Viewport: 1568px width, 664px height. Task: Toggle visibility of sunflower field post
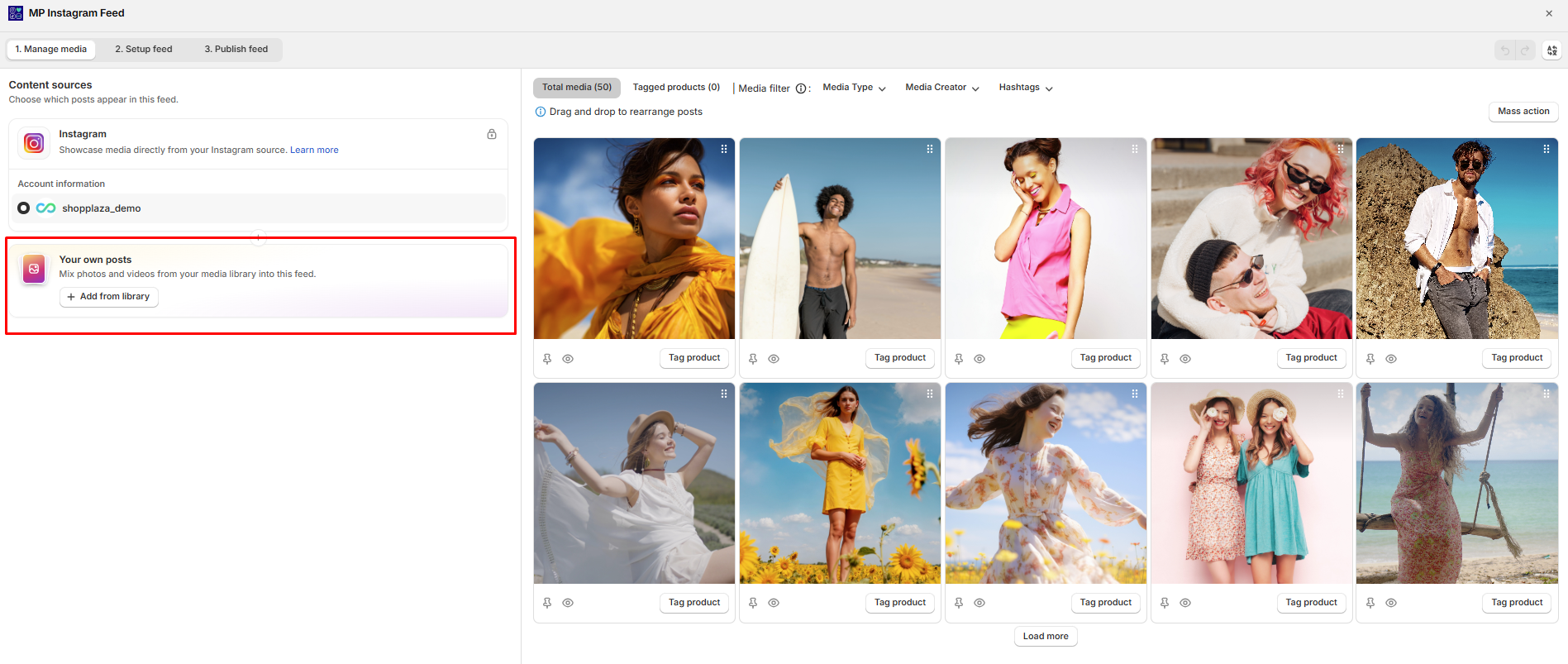pyautogui.click(x=774, y=603)
